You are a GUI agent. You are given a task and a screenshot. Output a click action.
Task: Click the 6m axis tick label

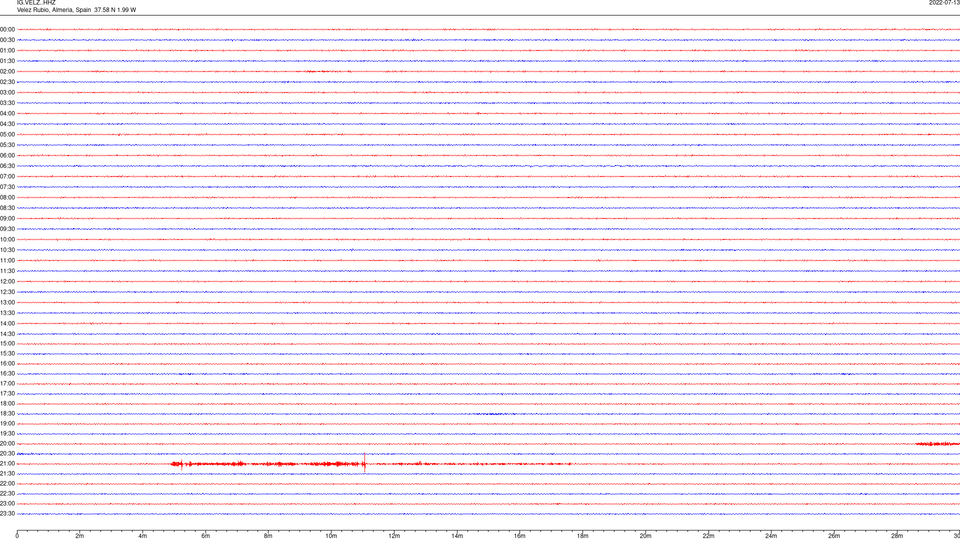(x=206, y=536)
